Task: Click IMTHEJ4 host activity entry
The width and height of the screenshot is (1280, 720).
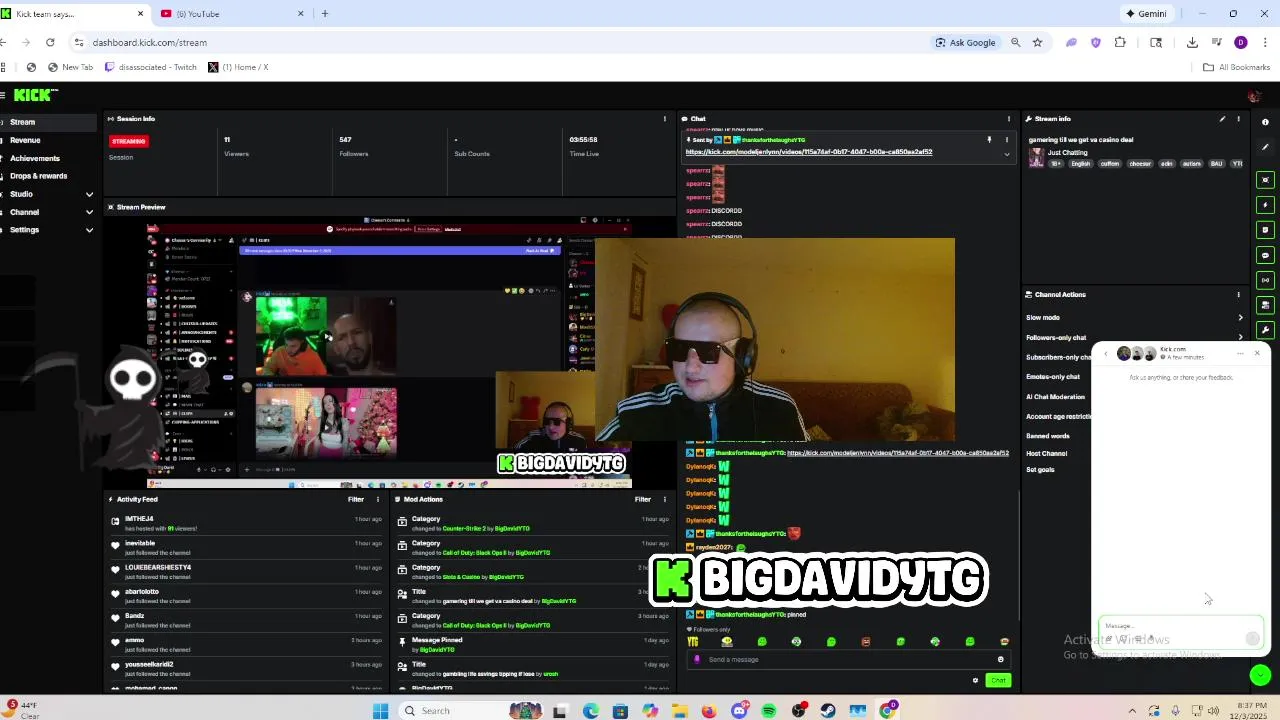Action: coord(247,523)
